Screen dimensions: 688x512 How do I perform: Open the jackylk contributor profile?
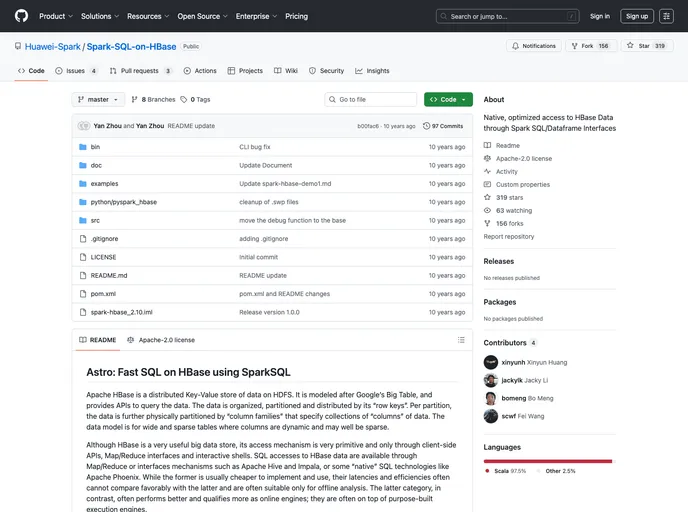[x=513, y=380]
